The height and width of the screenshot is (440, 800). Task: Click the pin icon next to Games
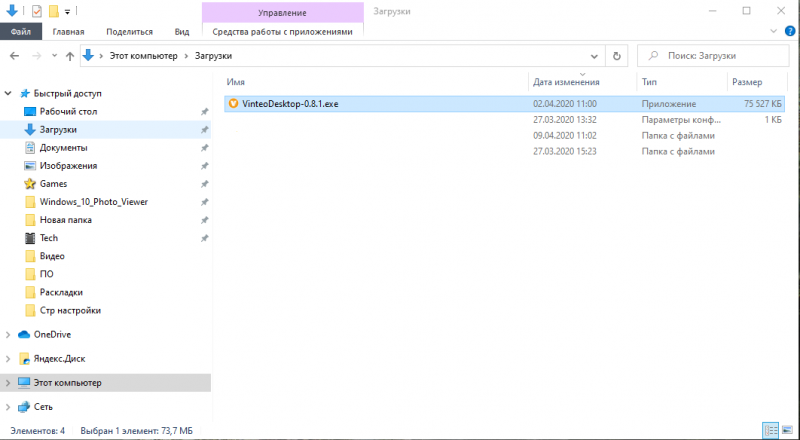(204, 184)
